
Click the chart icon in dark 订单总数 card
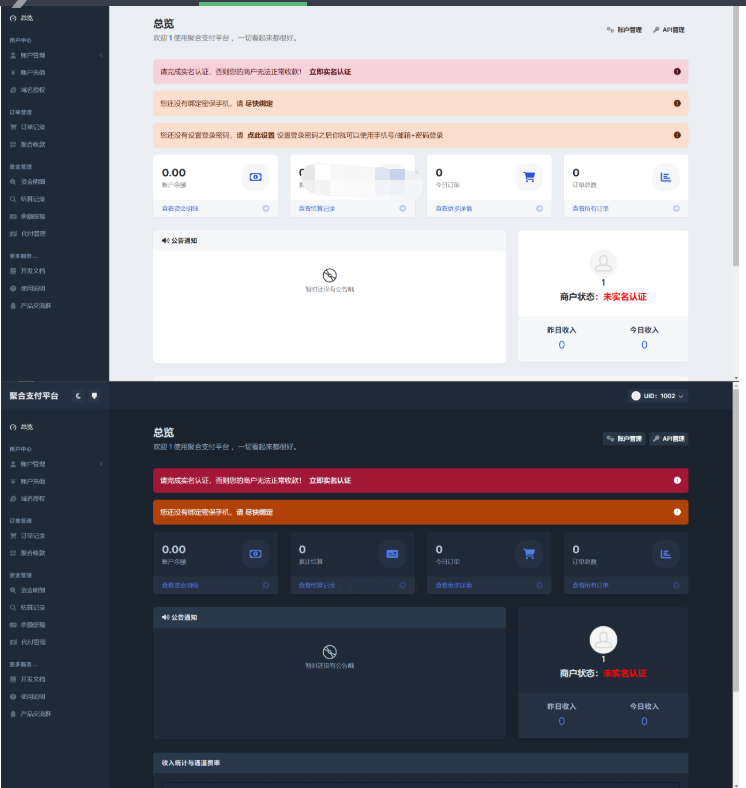tap(665, 553)
